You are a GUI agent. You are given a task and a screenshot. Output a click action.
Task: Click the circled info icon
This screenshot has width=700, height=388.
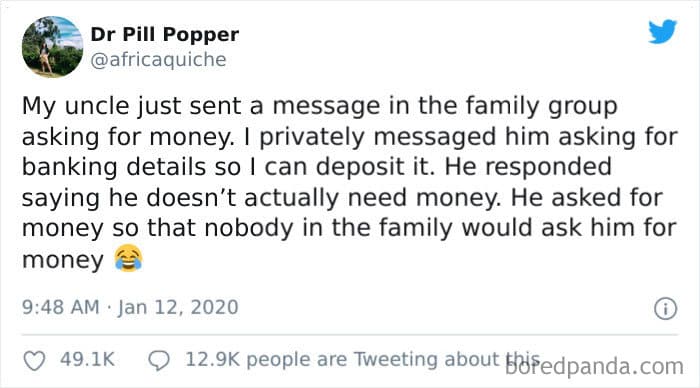pyautogui.click(x=666, y=309)
